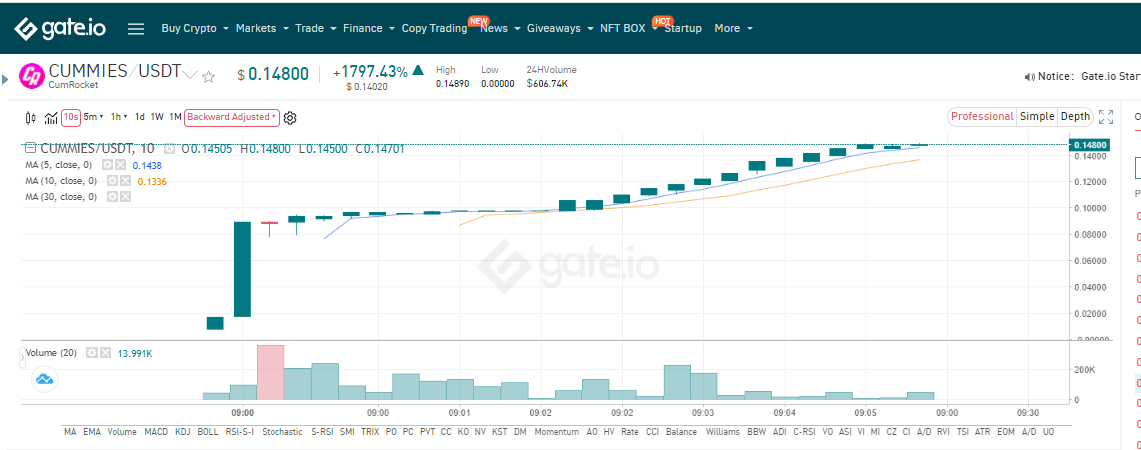Go to Startup page

pyautogui.click(x=683, y=28)
